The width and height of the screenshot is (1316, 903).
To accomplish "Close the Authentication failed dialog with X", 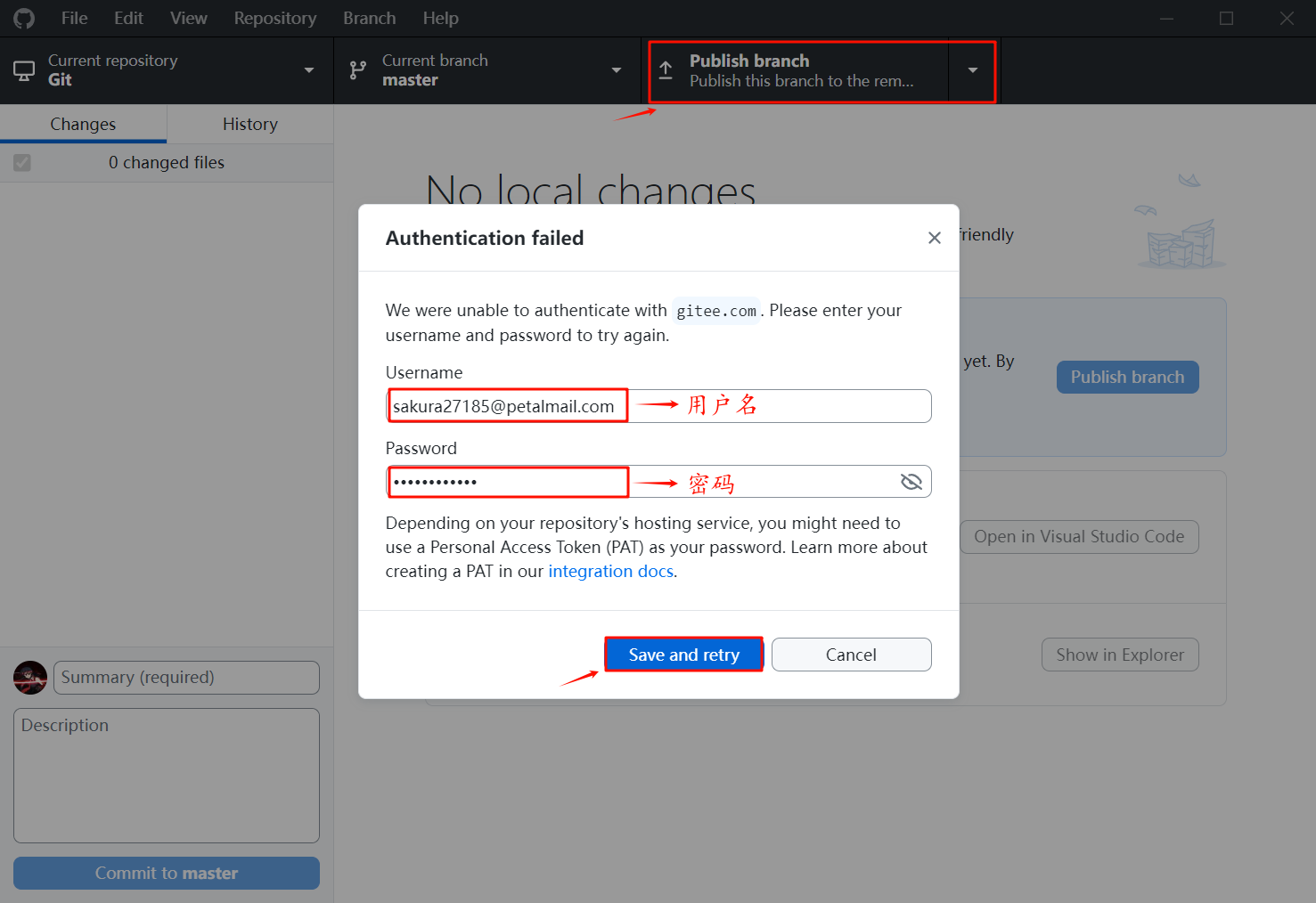I will click(x=935, y=238).
